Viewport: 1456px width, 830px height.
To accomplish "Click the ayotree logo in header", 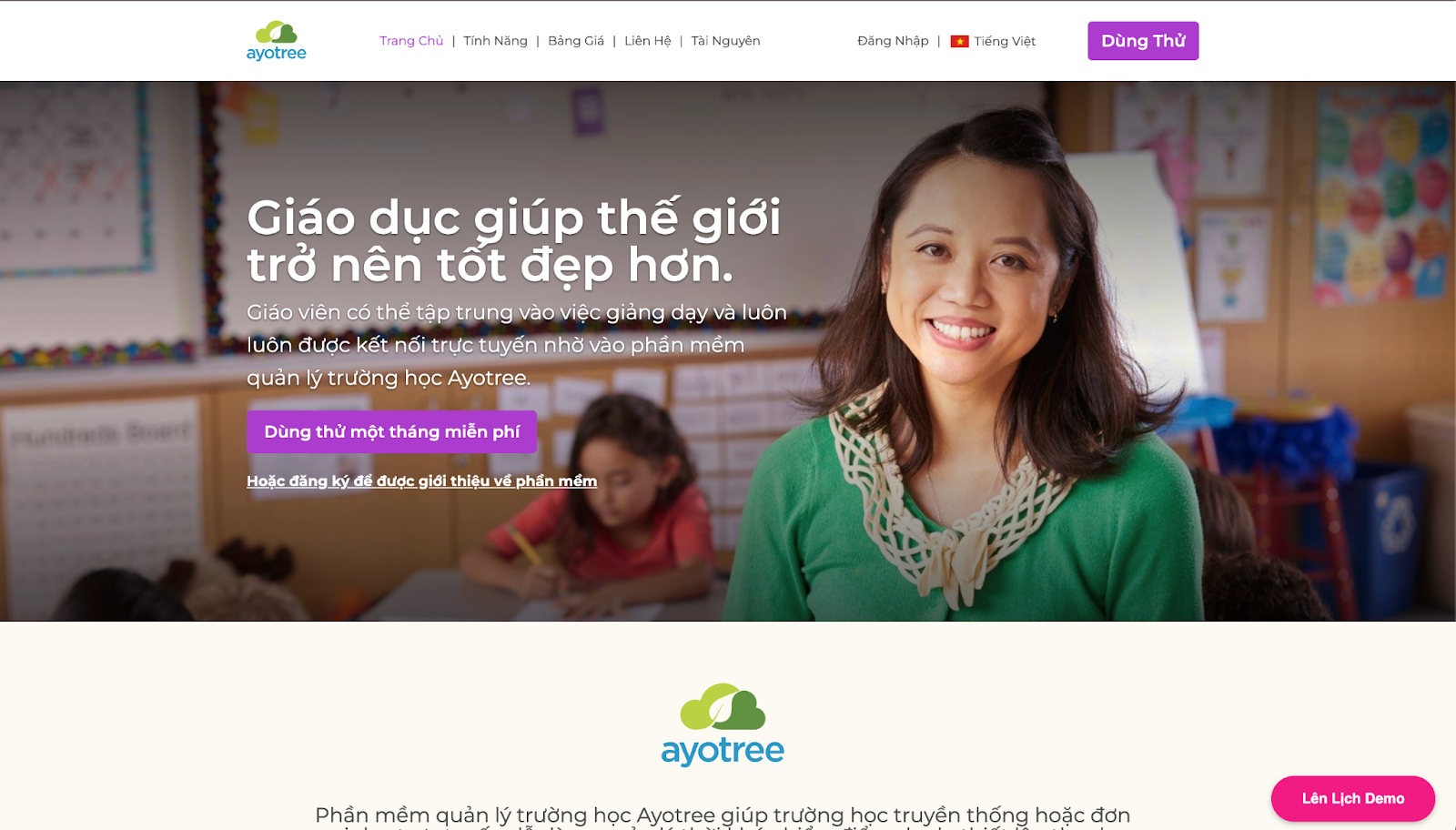I will [276, 41].
